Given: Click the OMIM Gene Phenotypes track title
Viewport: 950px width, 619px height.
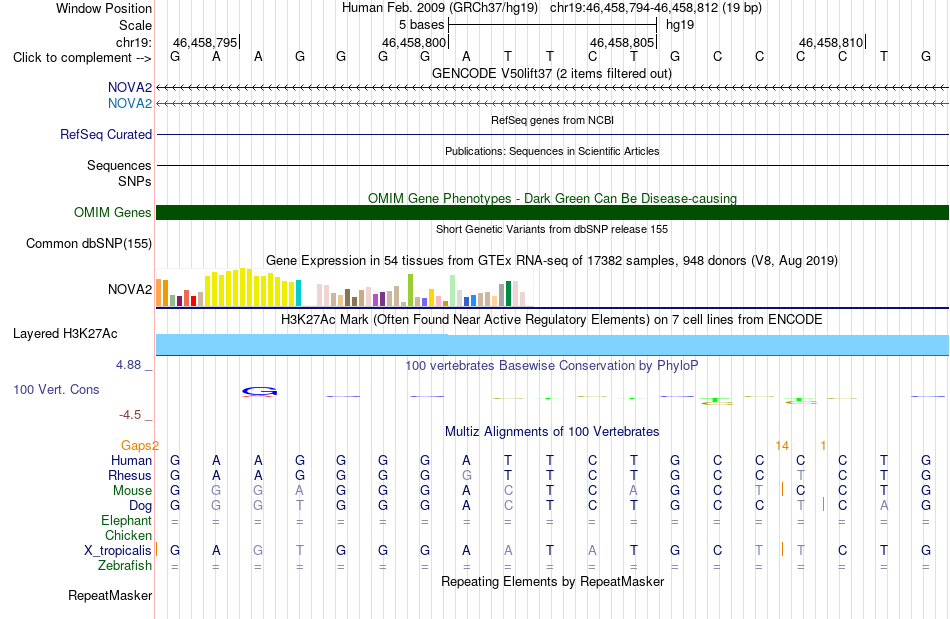Looking at the screenshot, I should coord(553,199).
